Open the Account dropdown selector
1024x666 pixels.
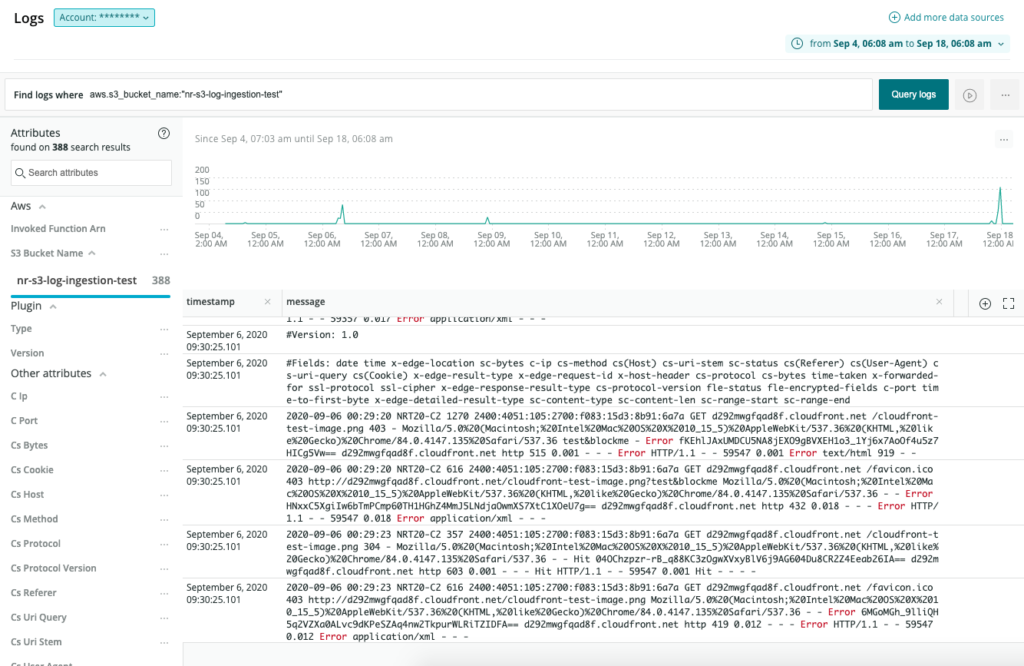[x=104, y=18]
